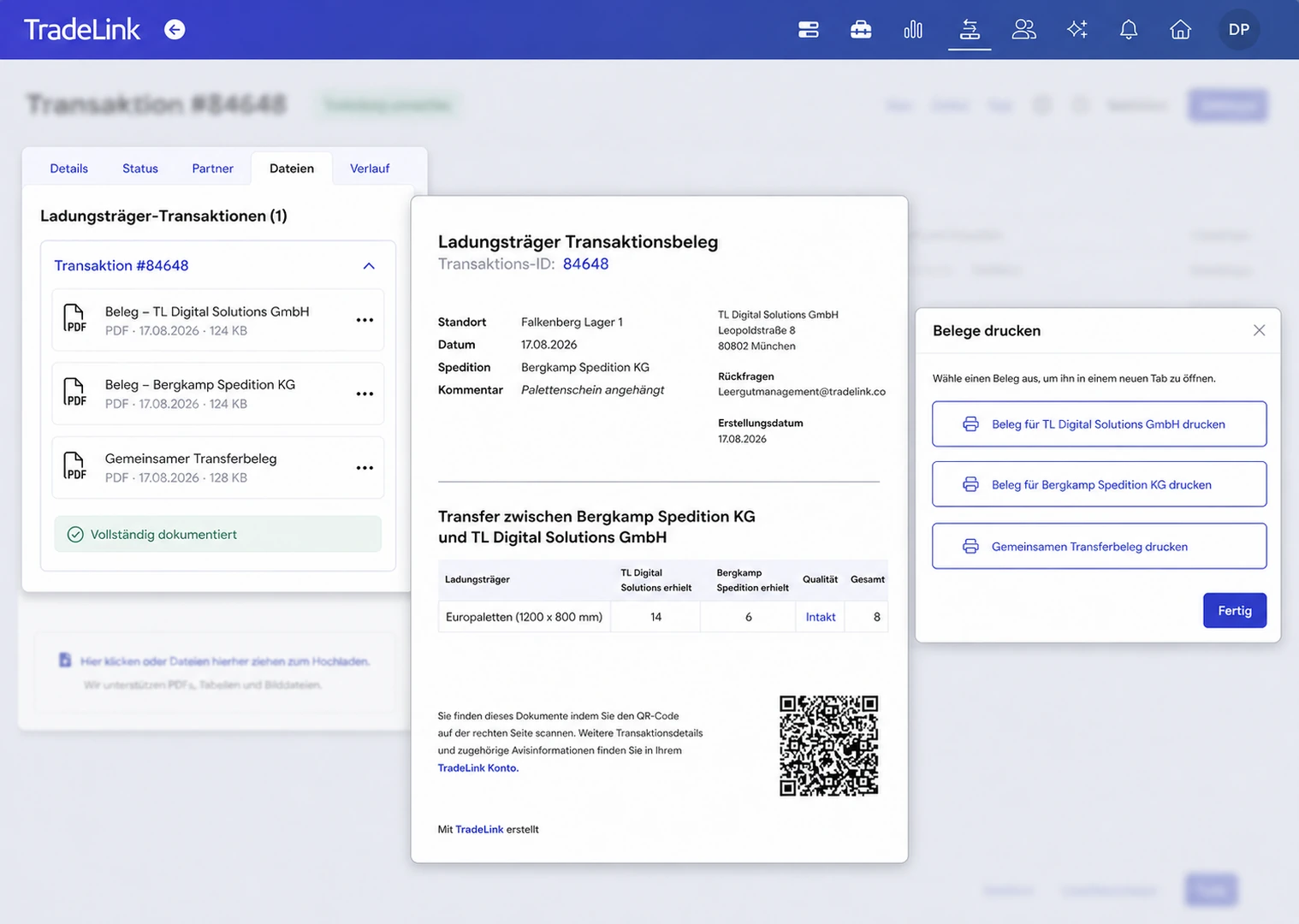Click the upload drop zone for files
Viewport: 1299px width, 924px height.
(x=217, y=672)
